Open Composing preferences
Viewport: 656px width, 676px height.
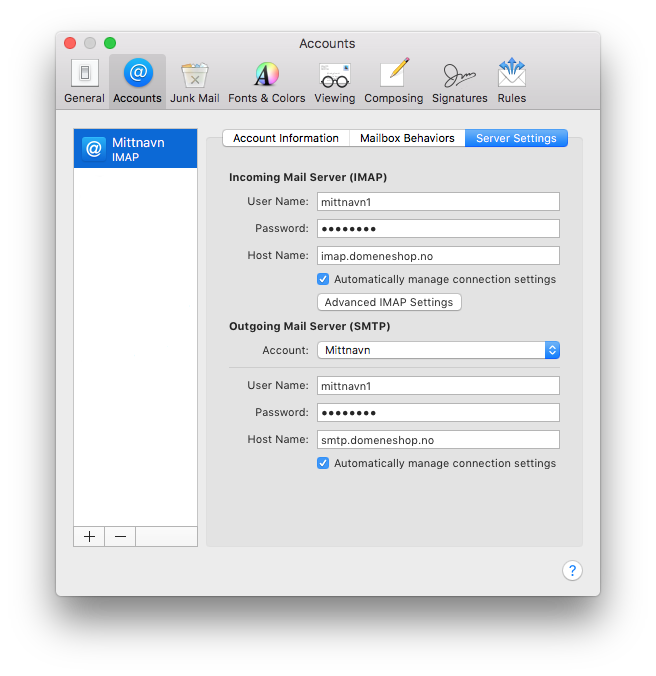pyautogui.click(x=393, y=81)
